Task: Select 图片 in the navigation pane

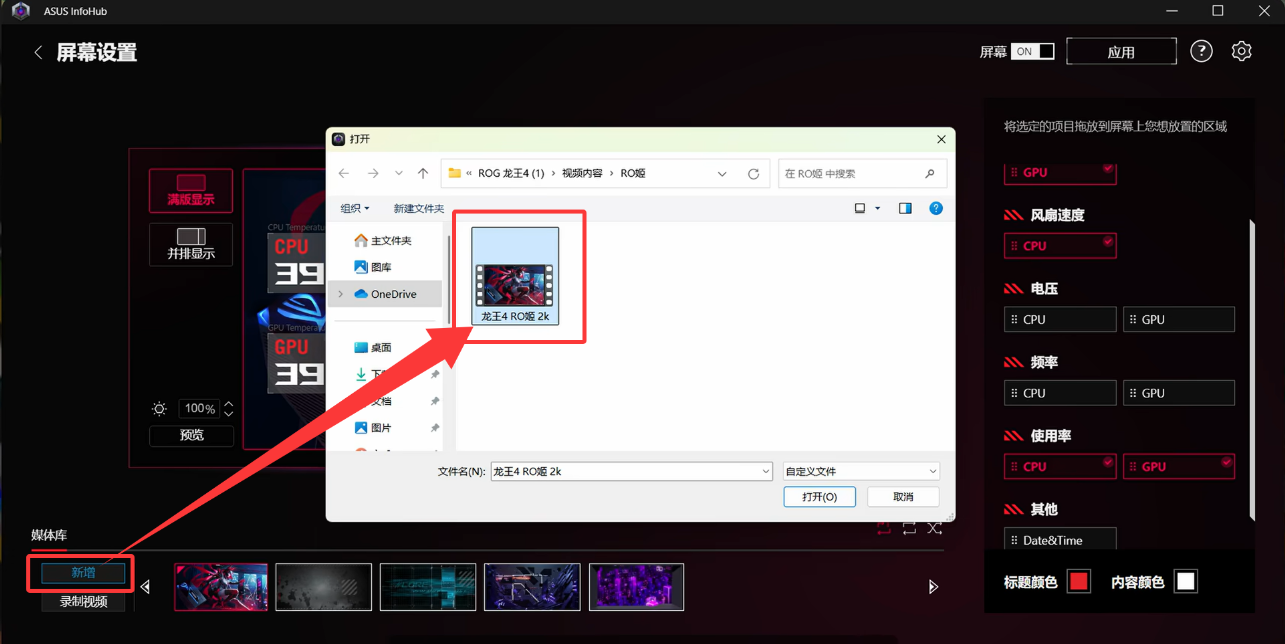Action: pos(373,427)
